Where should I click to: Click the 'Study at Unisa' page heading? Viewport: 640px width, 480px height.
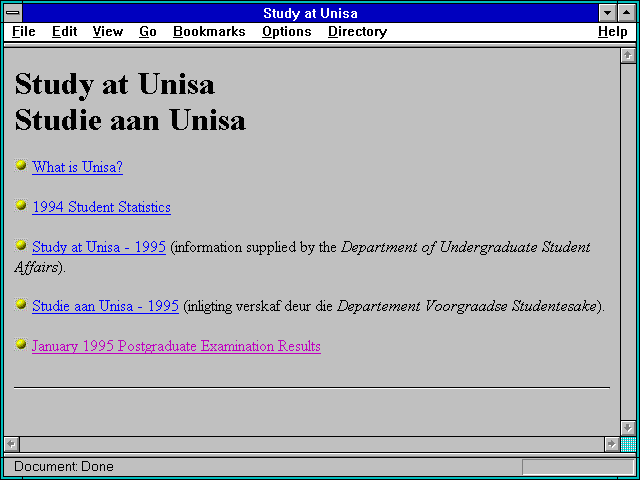pyautogui.click(x=115, y=84)
